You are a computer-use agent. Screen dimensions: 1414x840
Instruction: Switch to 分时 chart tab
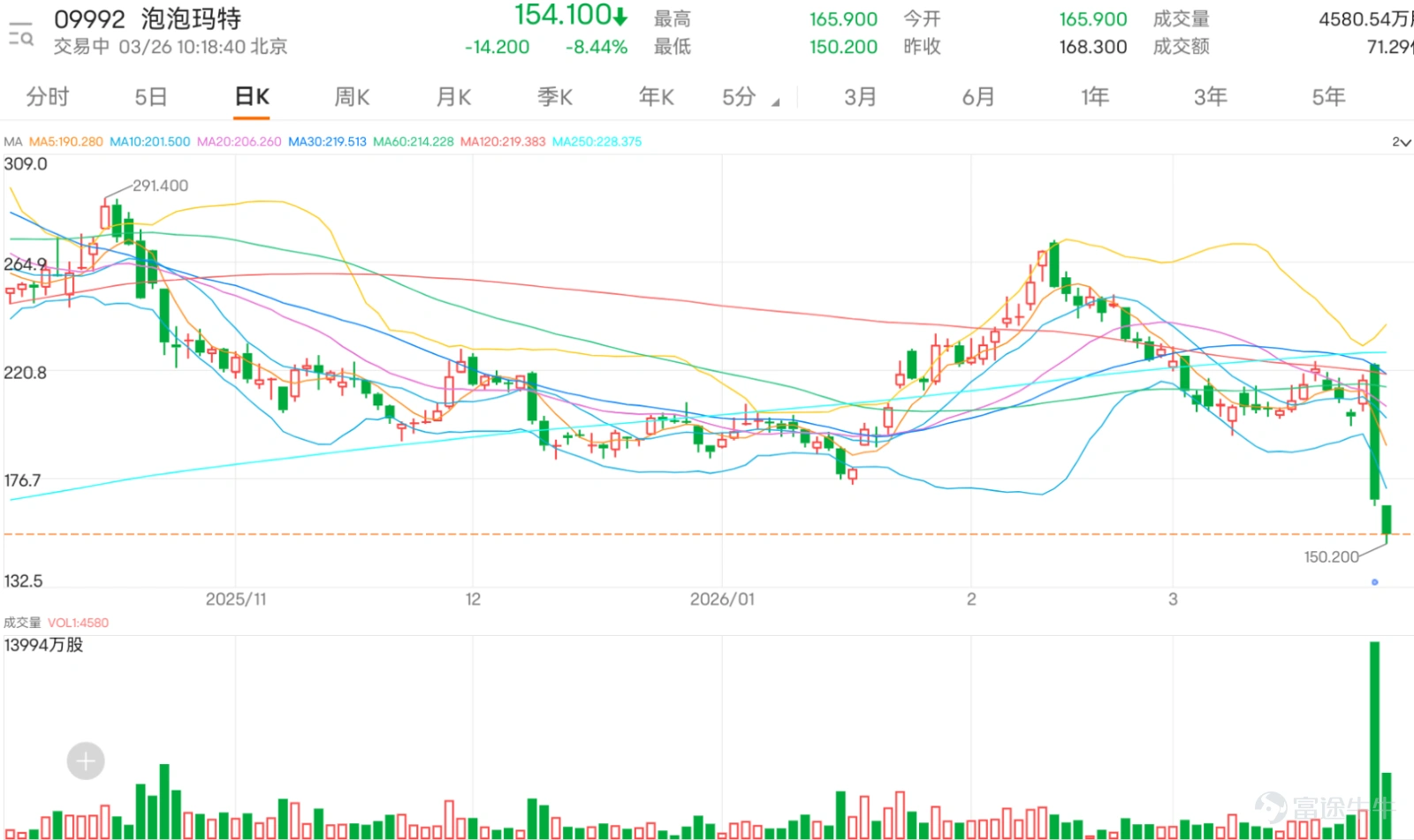[x=48, y=96]
